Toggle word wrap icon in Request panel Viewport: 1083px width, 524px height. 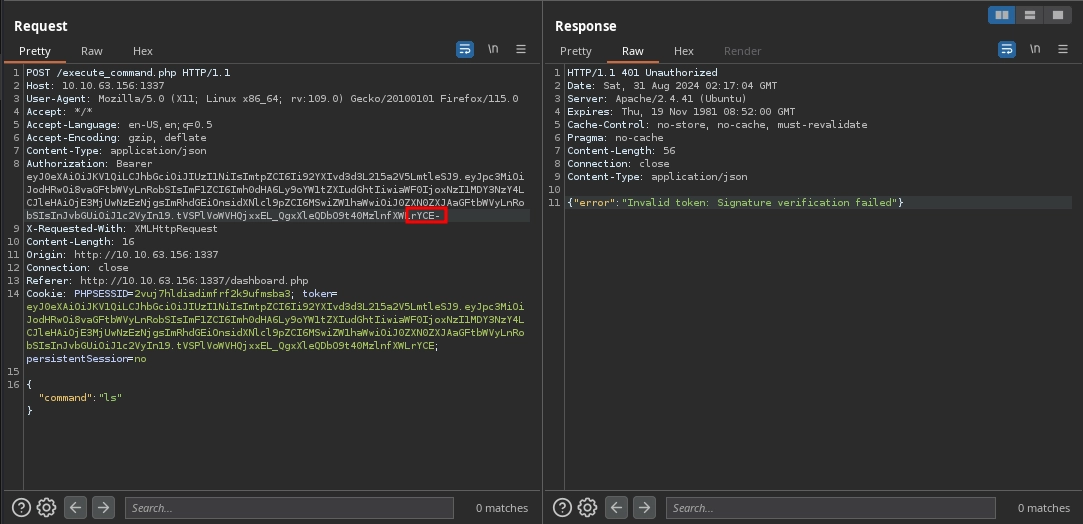tap(465, 49)
